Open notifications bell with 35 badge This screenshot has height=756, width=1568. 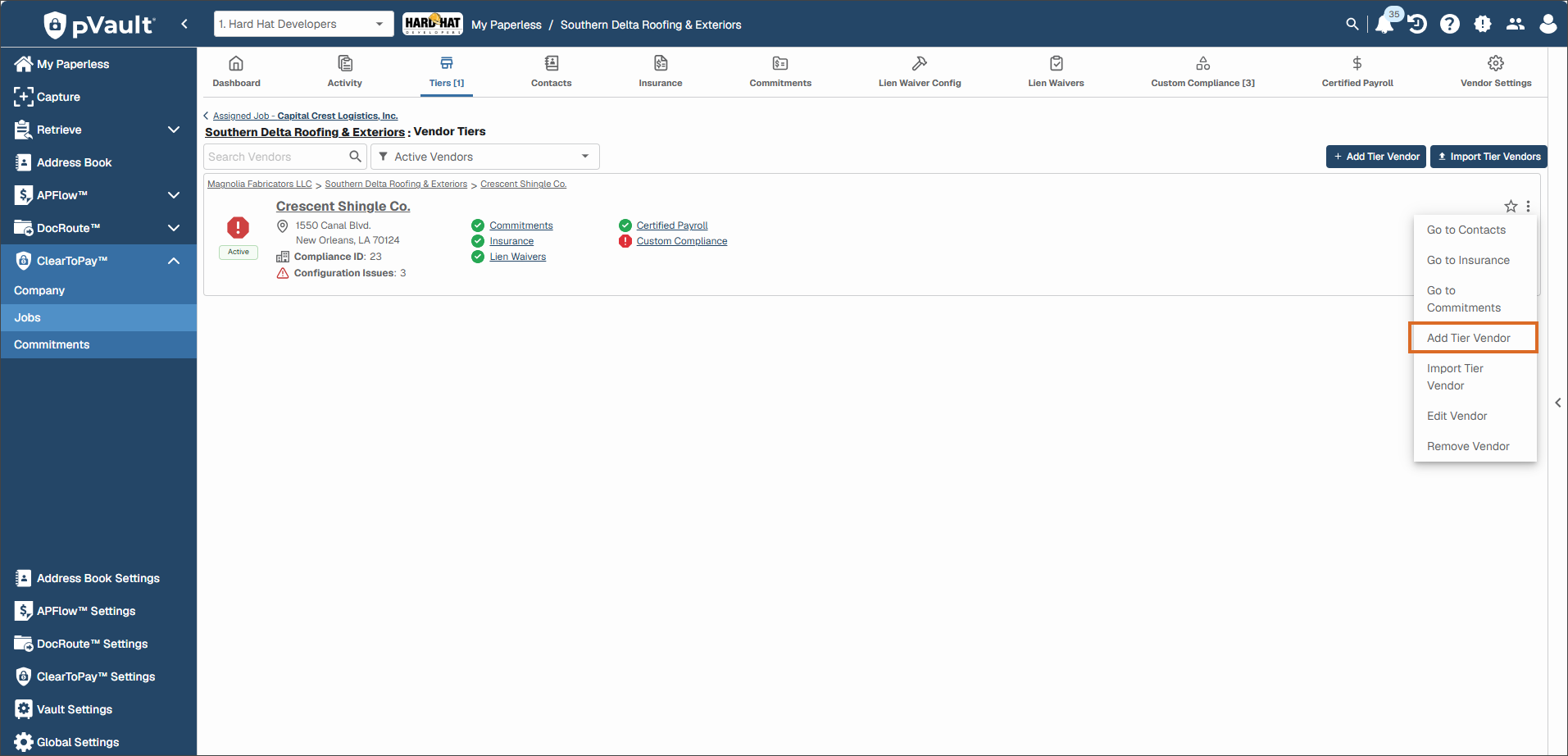pos(1385,22)
